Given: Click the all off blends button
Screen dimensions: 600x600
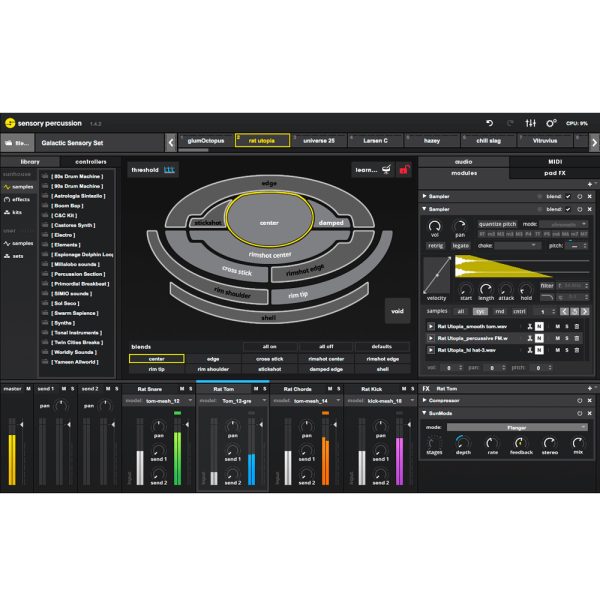Looking at the screenshot, I should (x=326, y=347).
